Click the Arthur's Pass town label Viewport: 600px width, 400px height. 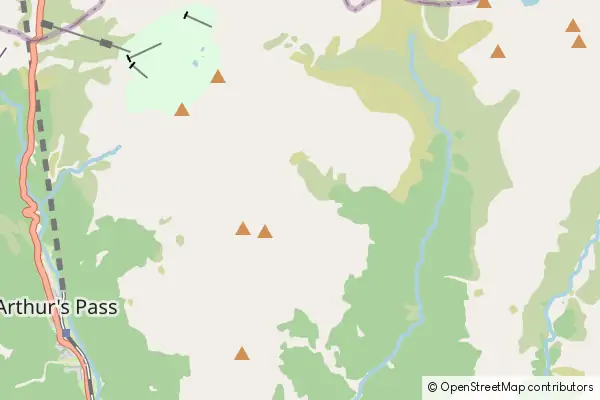click(58, 307)
